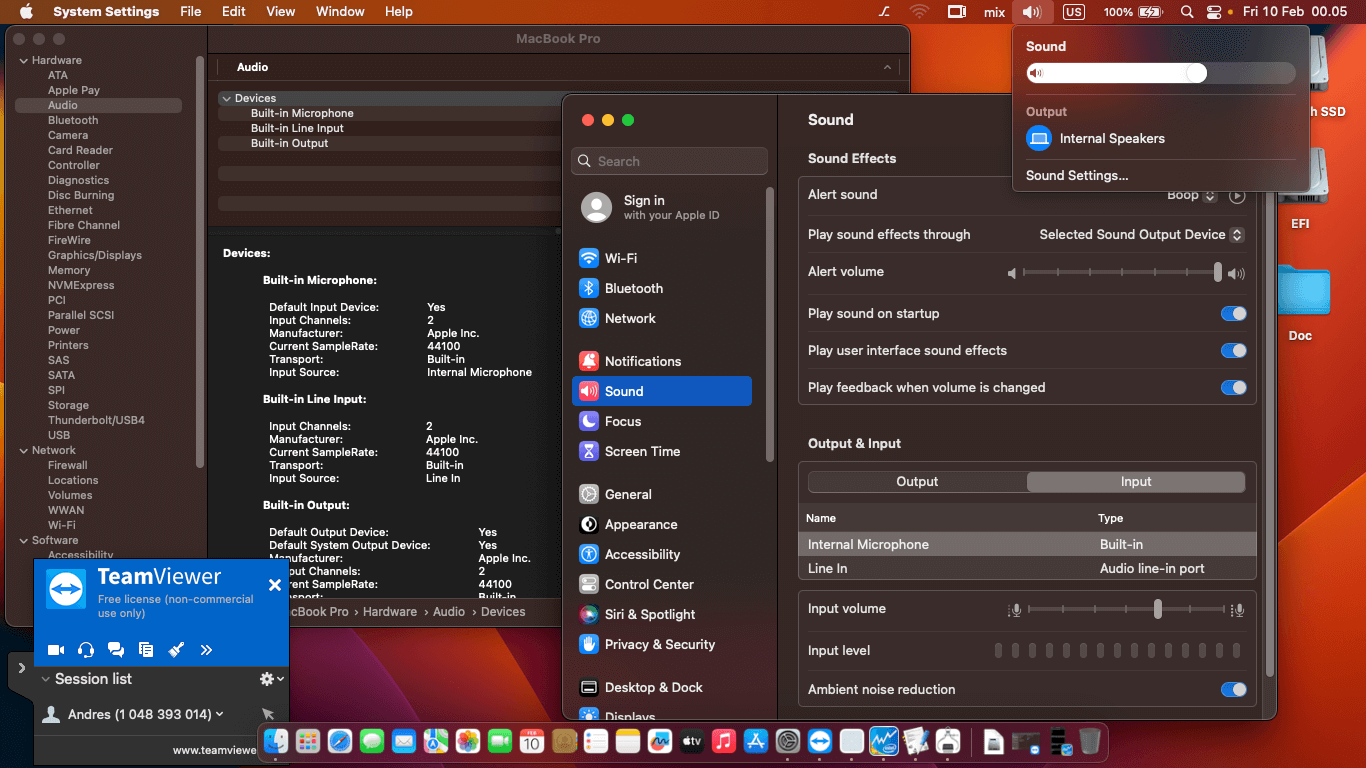
Task: Select the Input tab
Action: click(x=1136, y=482)
